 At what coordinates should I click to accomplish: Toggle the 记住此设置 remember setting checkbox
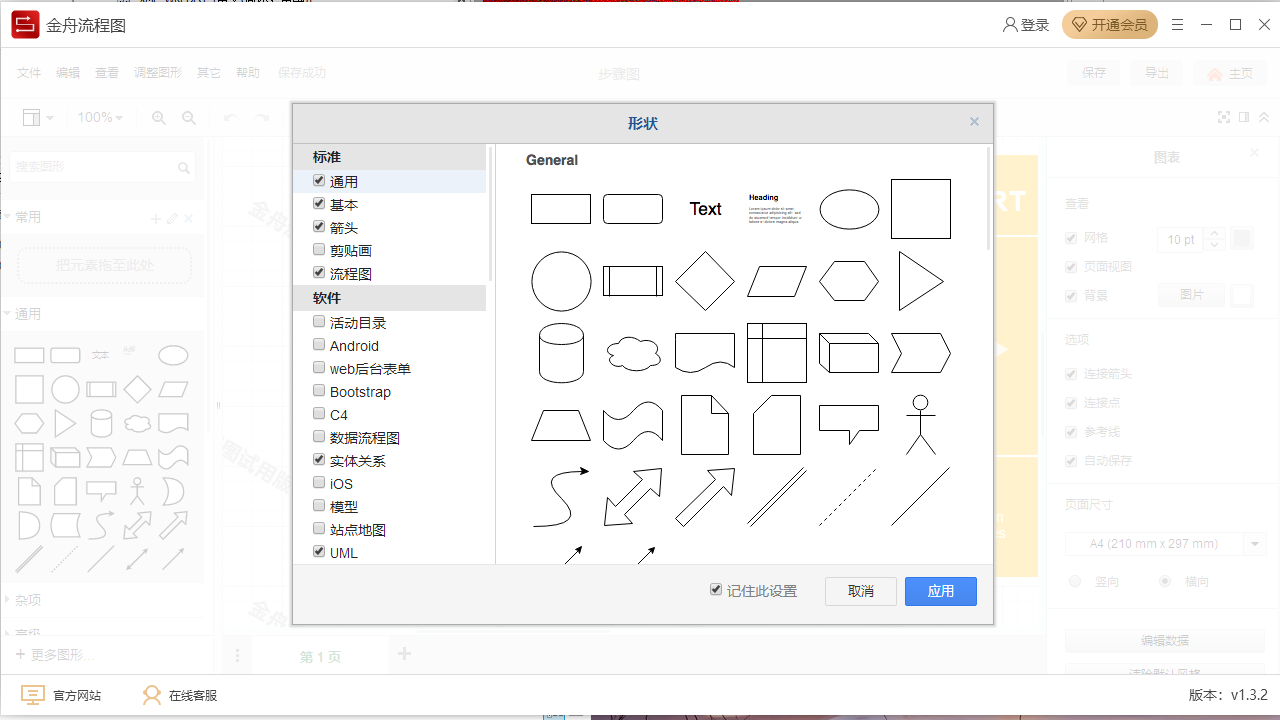point(716,590)
